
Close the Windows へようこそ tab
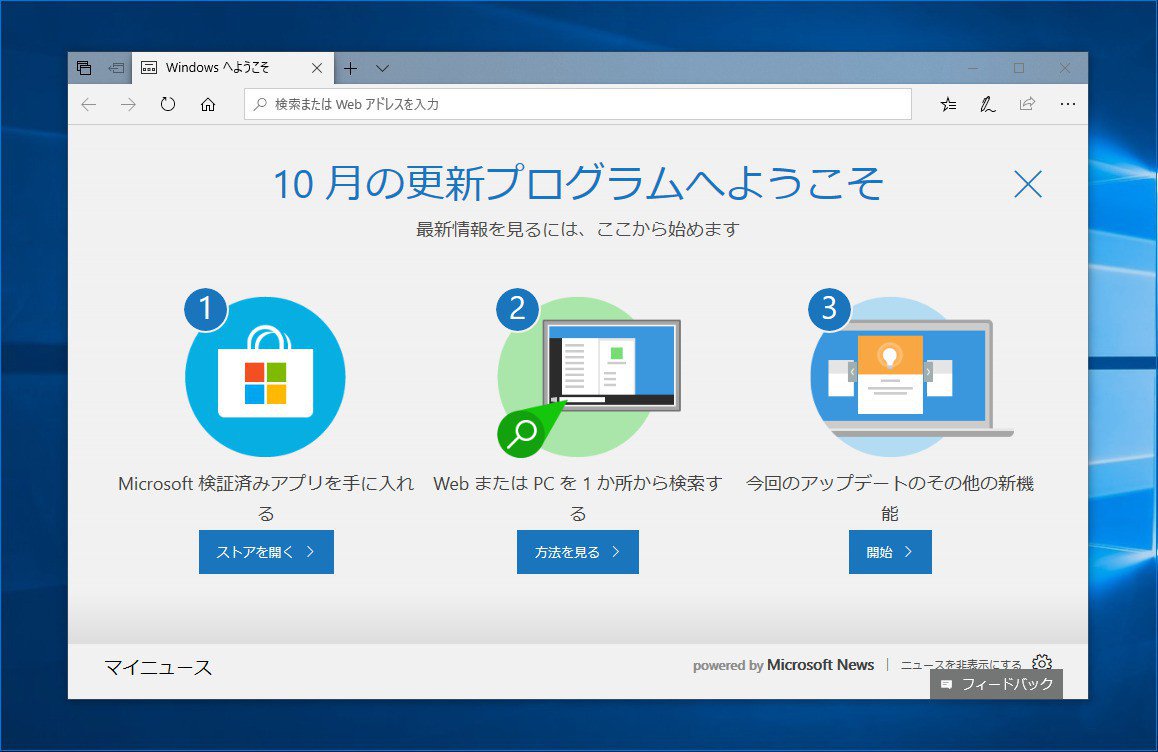pos(317,68)
